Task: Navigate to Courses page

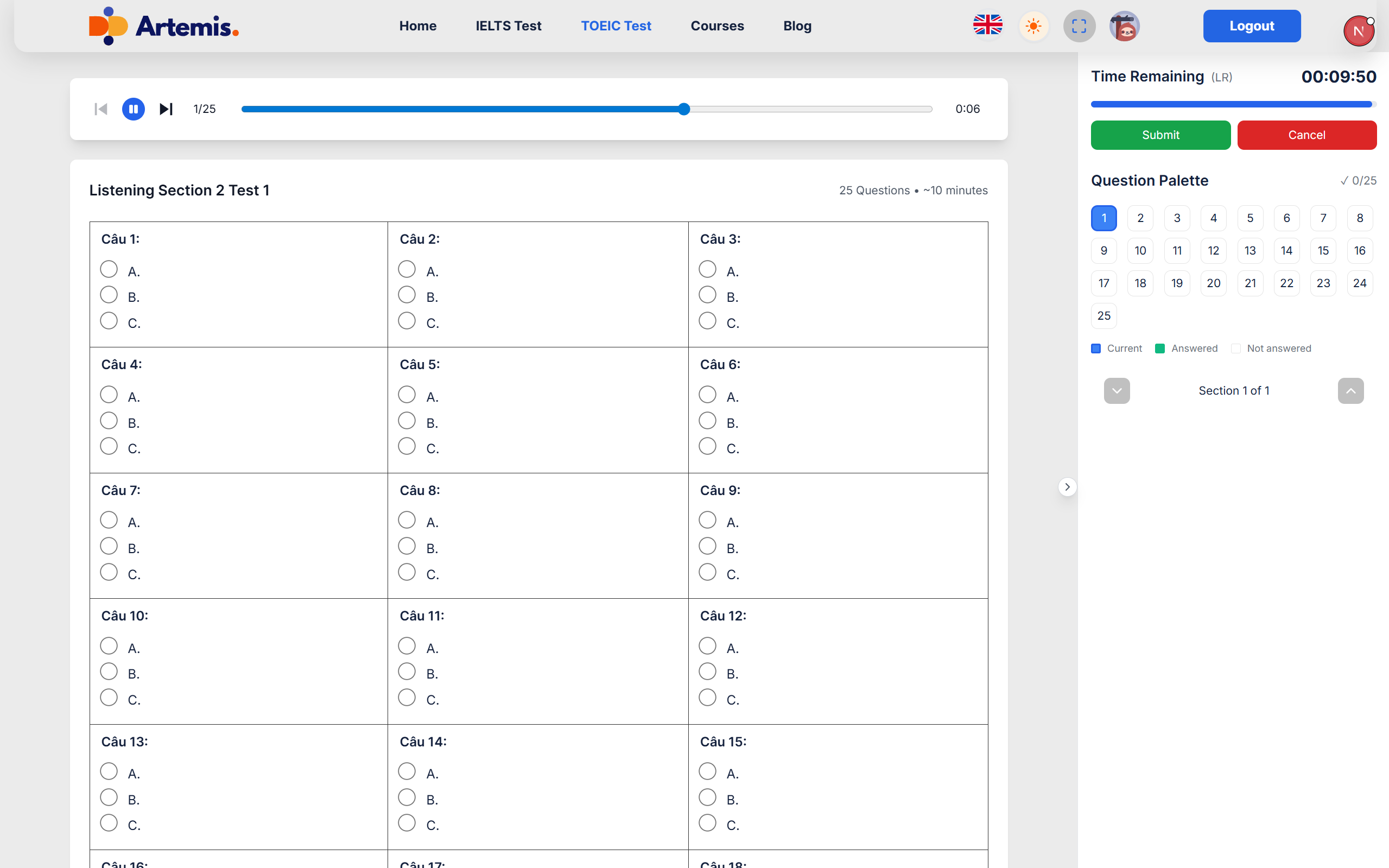Action: pos(717,26)
